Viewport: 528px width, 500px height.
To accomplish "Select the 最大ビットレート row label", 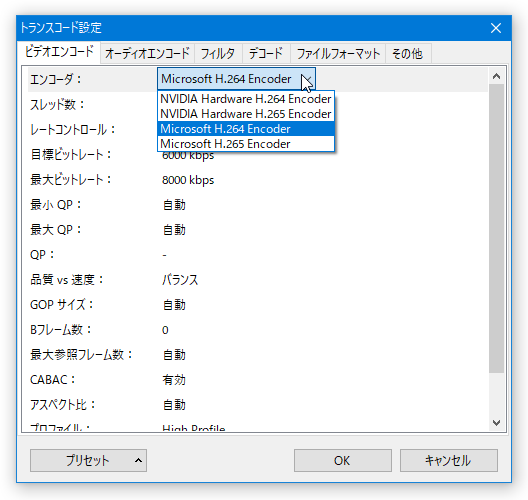I will pyautogui.click(x=71, y=180).
